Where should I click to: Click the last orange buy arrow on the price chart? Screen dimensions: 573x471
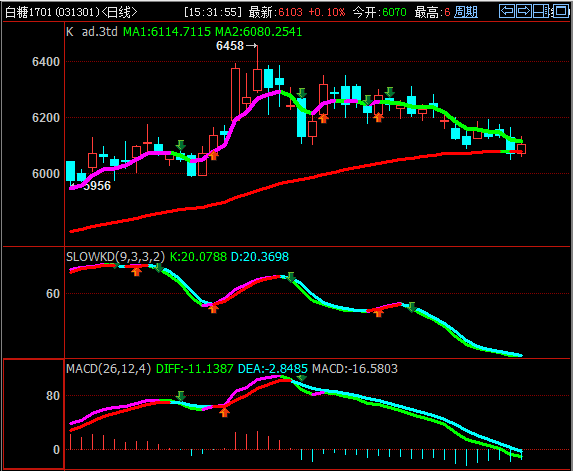[379, 117]
